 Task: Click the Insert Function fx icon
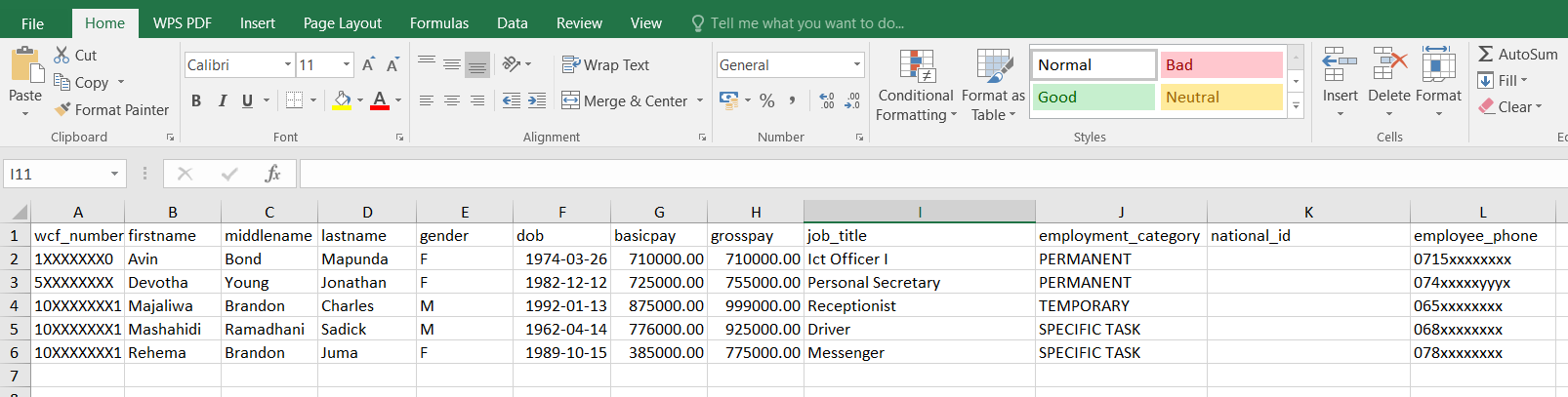point(272,174)
